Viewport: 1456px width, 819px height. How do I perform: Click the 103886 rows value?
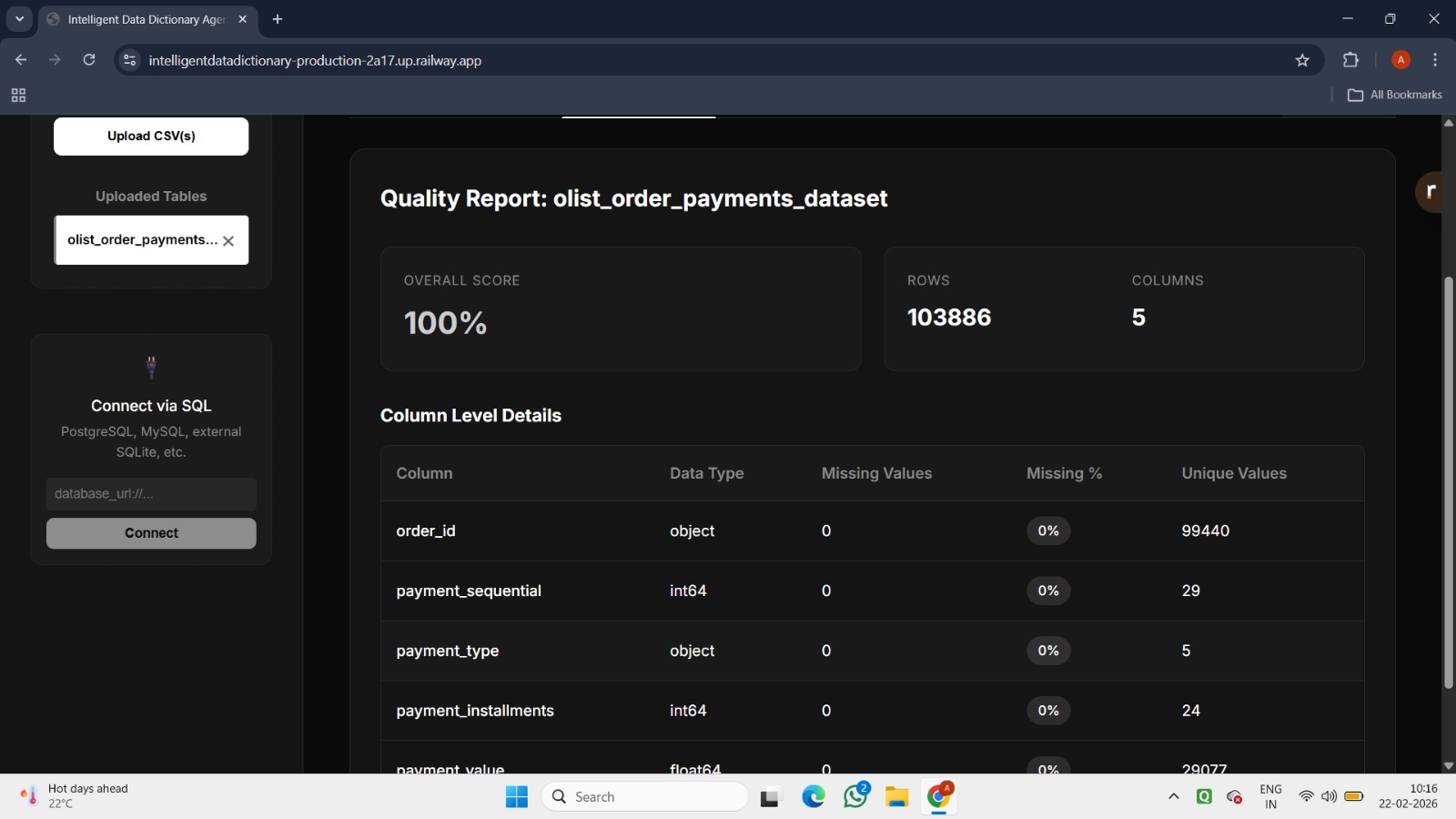point(949,318)
